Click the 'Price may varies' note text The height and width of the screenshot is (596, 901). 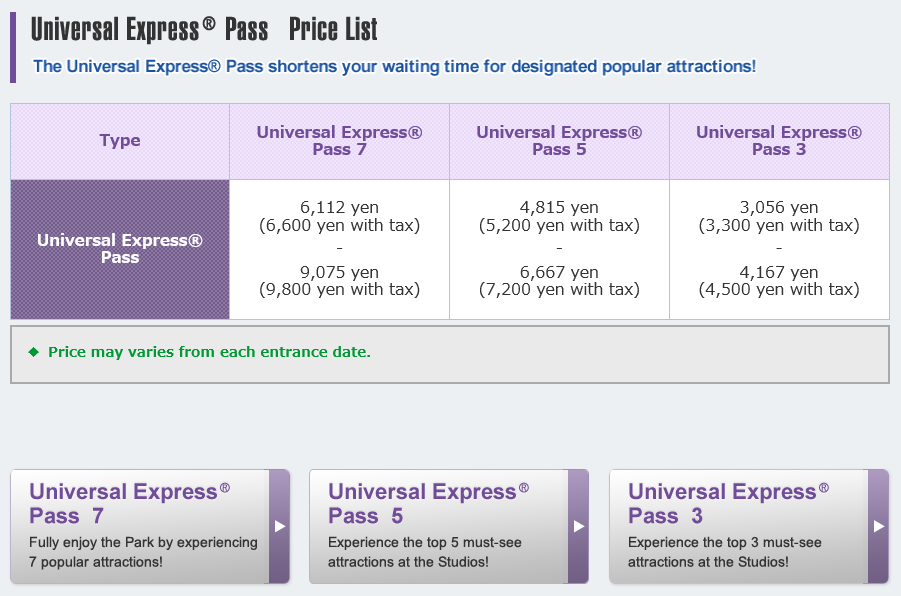pos(209,352)
